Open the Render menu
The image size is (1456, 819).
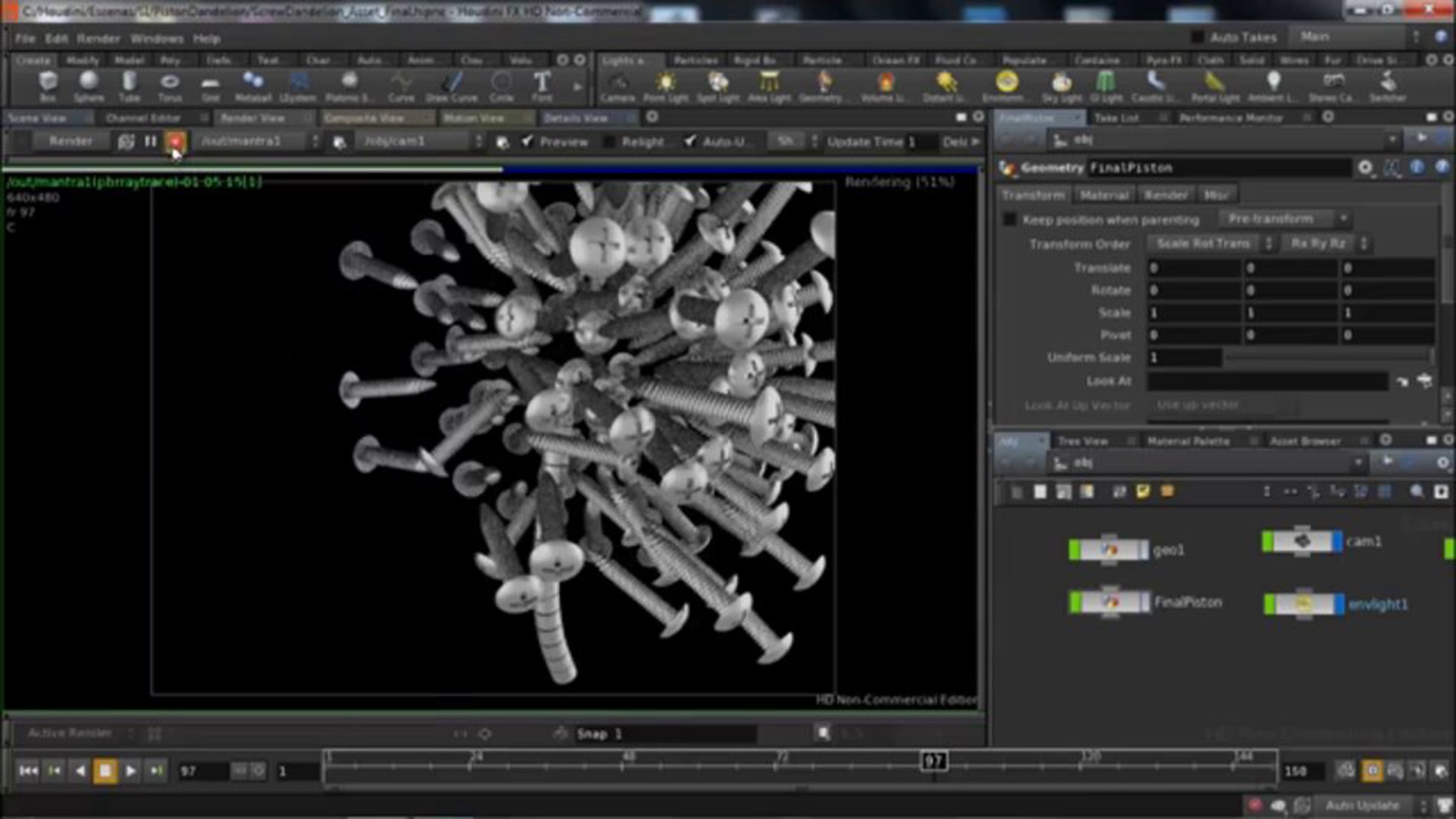pyautogui.click(x=98, y=39)
